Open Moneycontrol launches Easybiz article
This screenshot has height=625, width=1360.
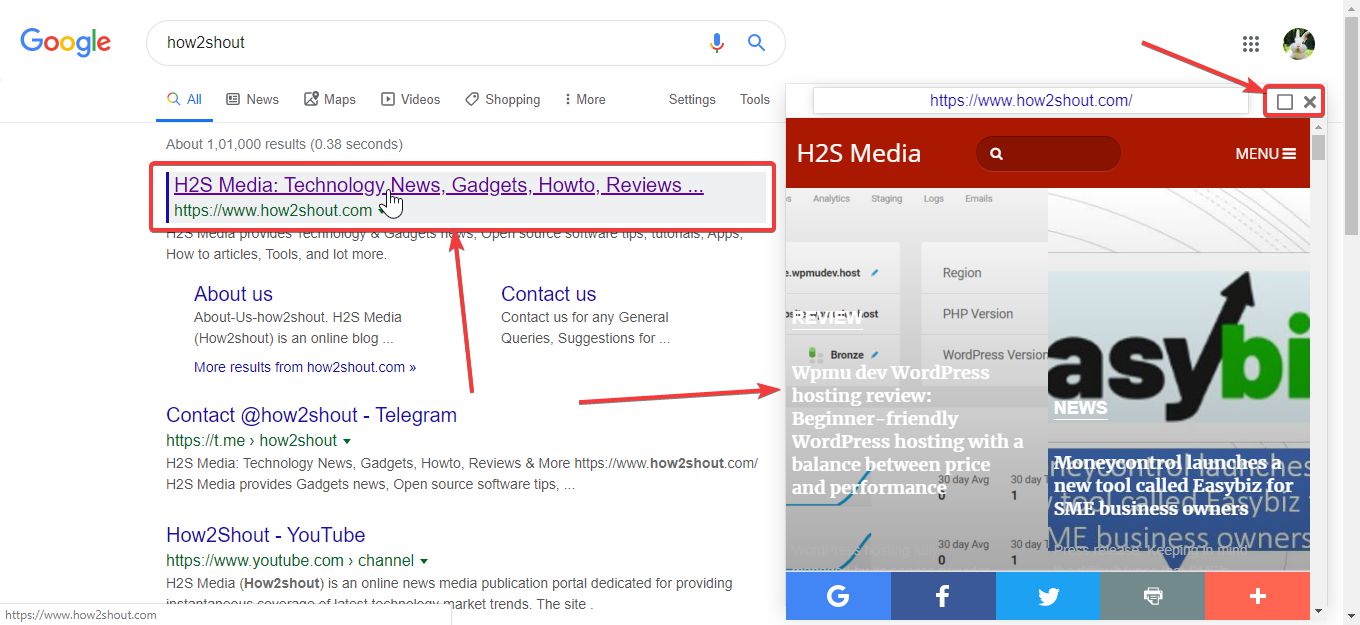[1173, 486]
